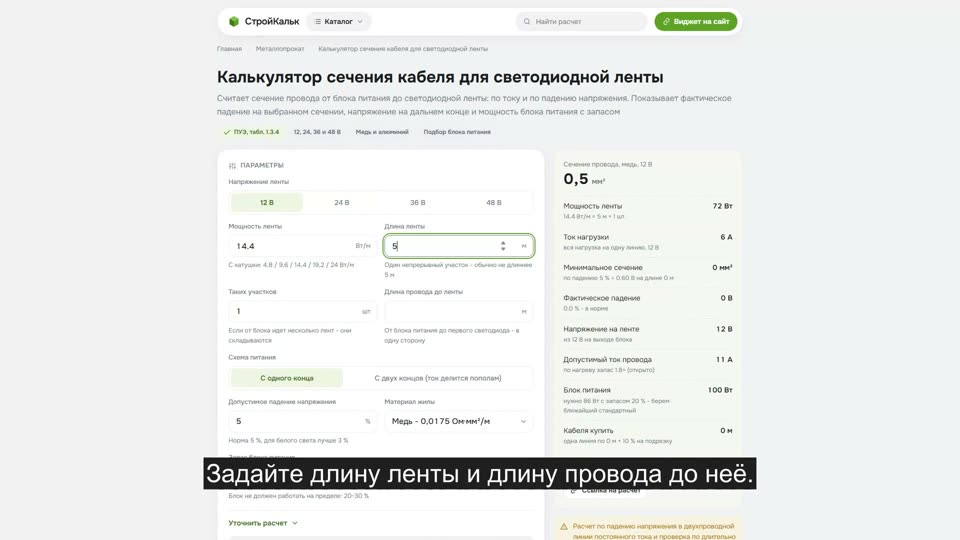Viewport: 960px width, 540px height.
Task: Click the magnifier icon in search
Action: 527,21
